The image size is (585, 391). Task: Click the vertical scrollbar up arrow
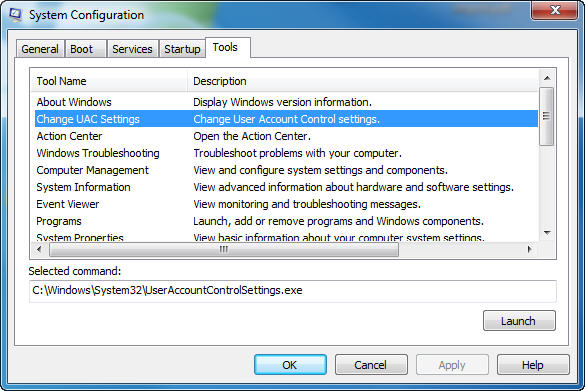click(547, 78)
